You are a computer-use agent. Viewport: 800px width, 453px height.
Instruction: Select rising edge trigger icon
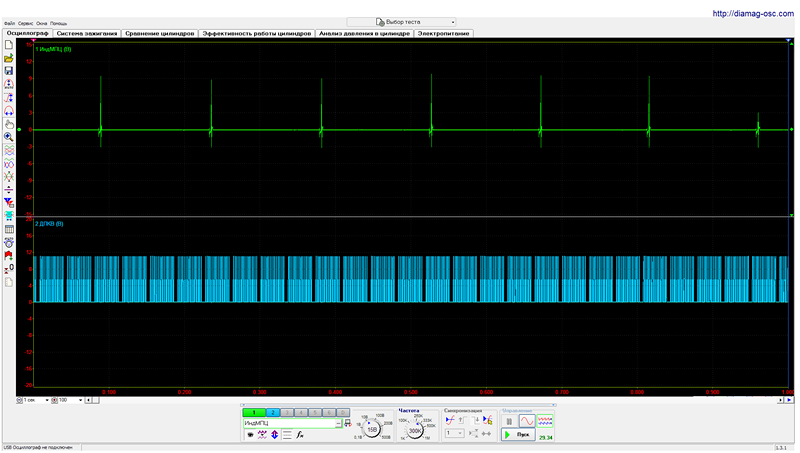coord(462,420)
